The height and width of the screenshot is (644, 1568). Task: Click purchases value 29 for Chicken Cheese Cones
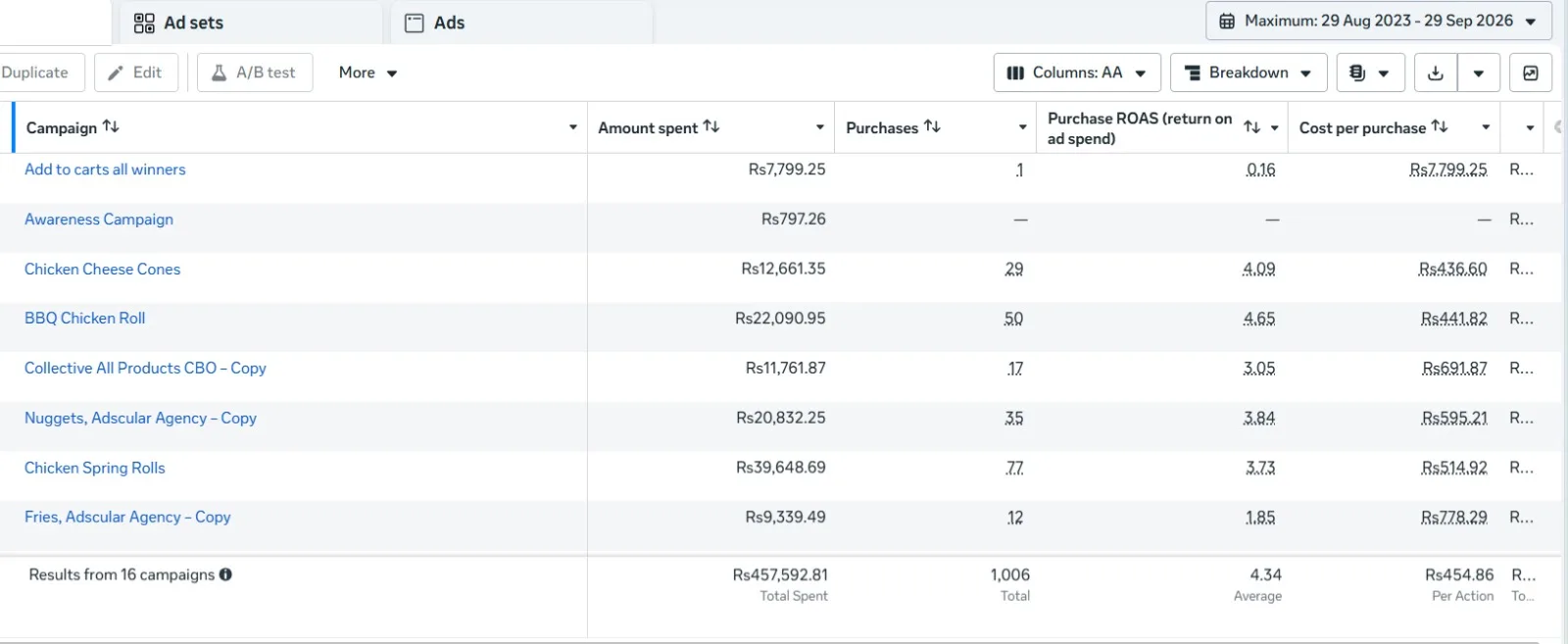tap(1014, 269)
